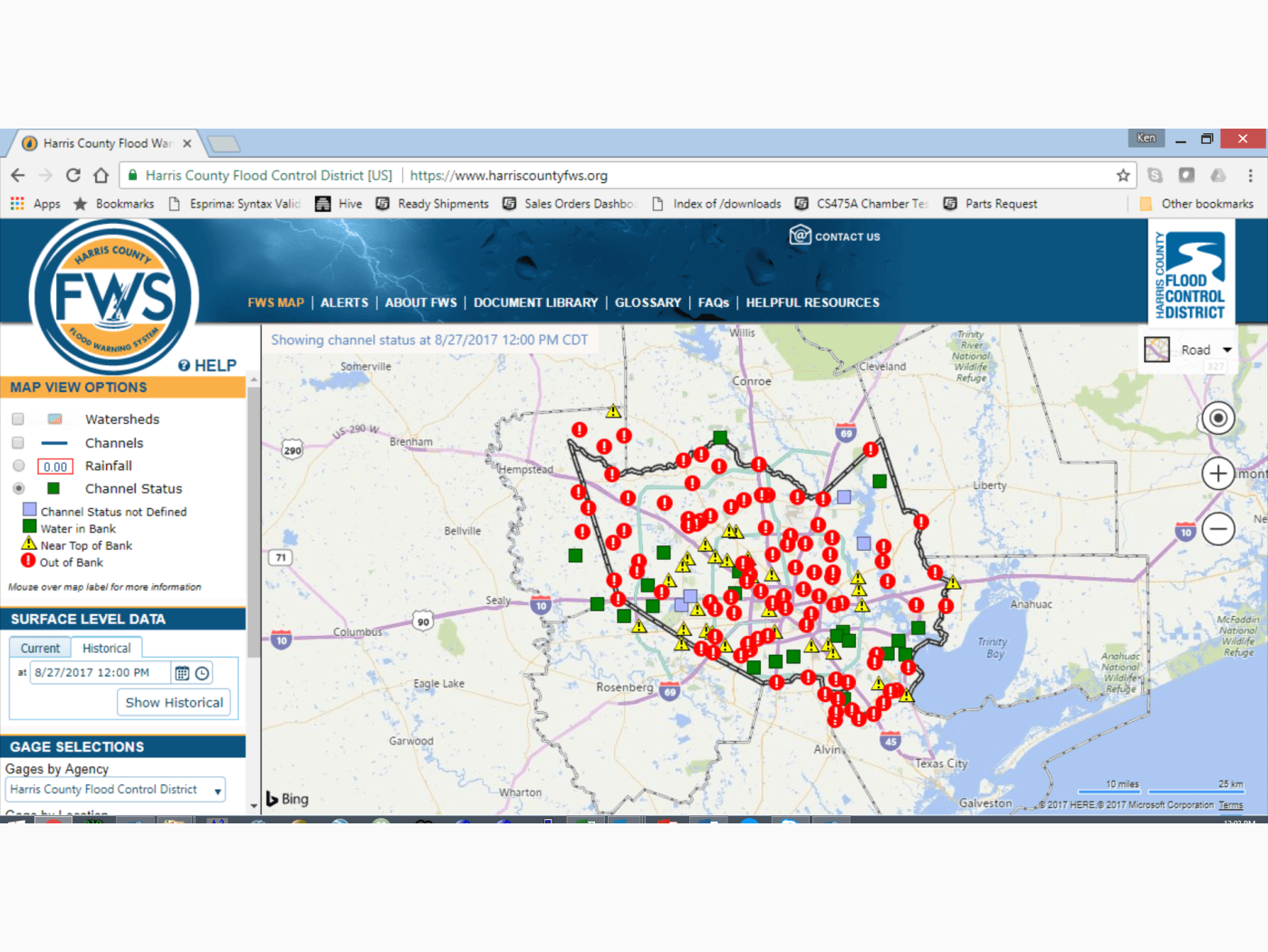Click the browser address bar URL
Viewport: 1268px width, 952px height.
(x=508, y=175)
